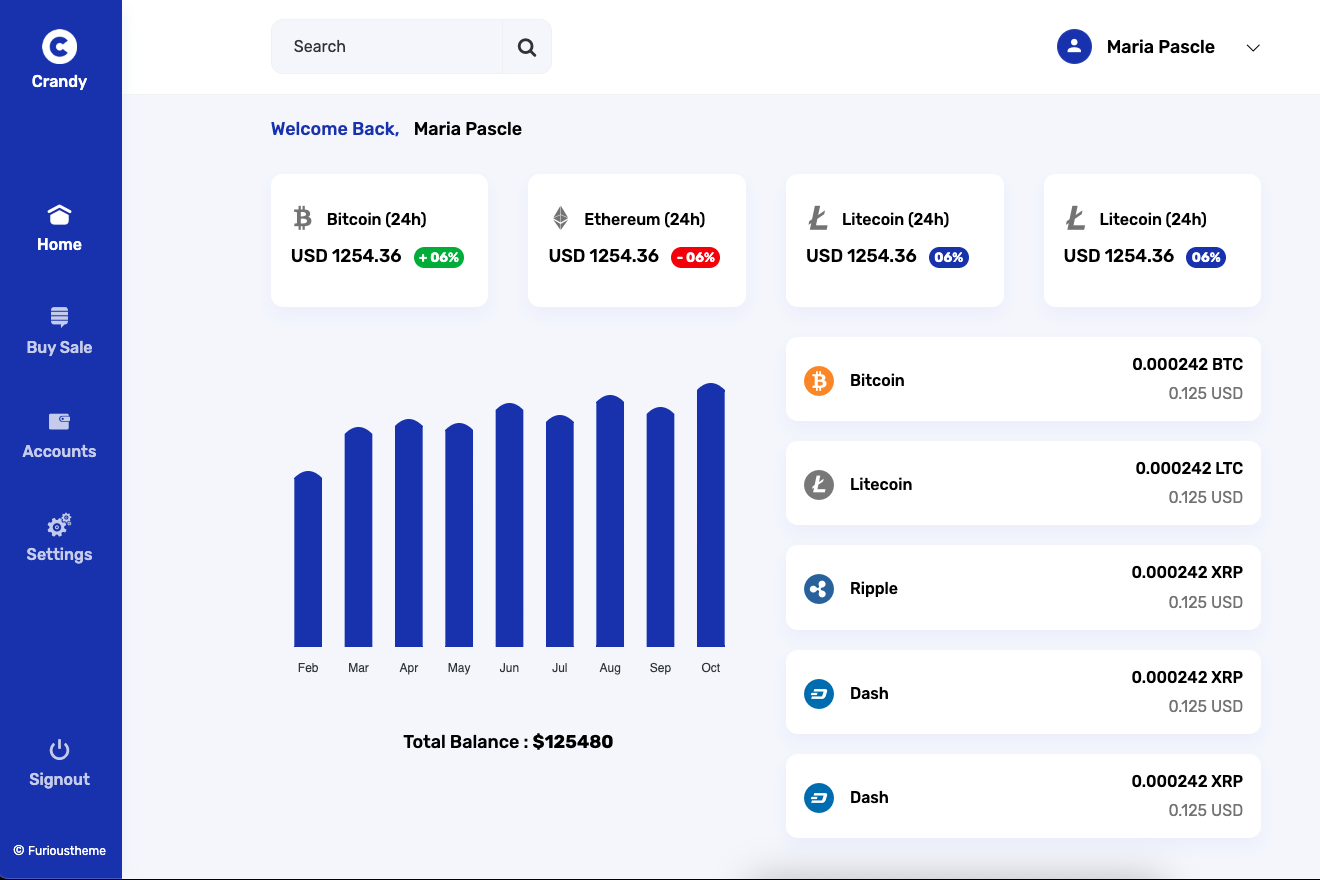Click the Crandy logo icon
1320x880 pixels.
pos(59,46)
